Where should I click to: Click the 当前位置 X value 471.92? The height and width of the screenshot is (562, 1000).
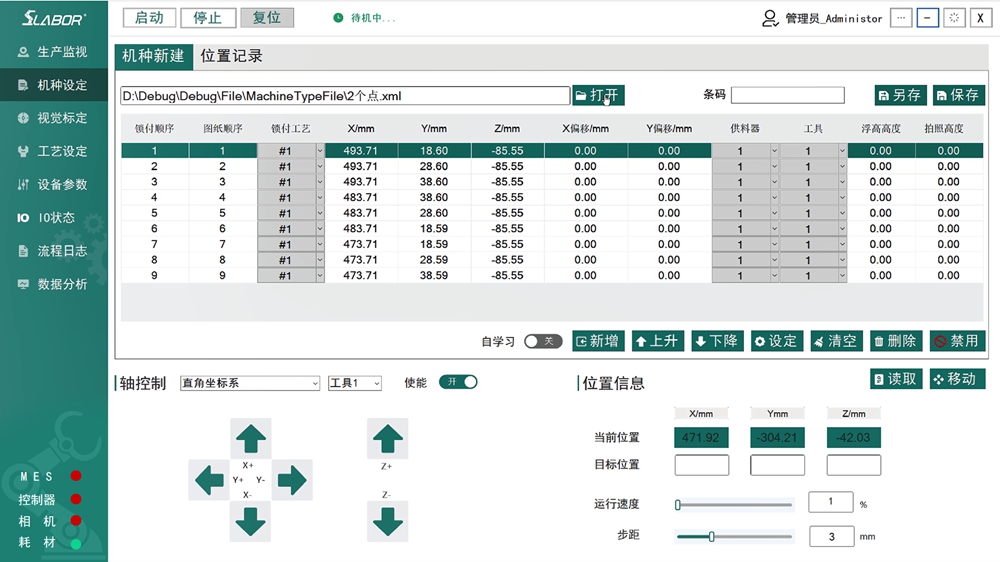coord(701,438)
